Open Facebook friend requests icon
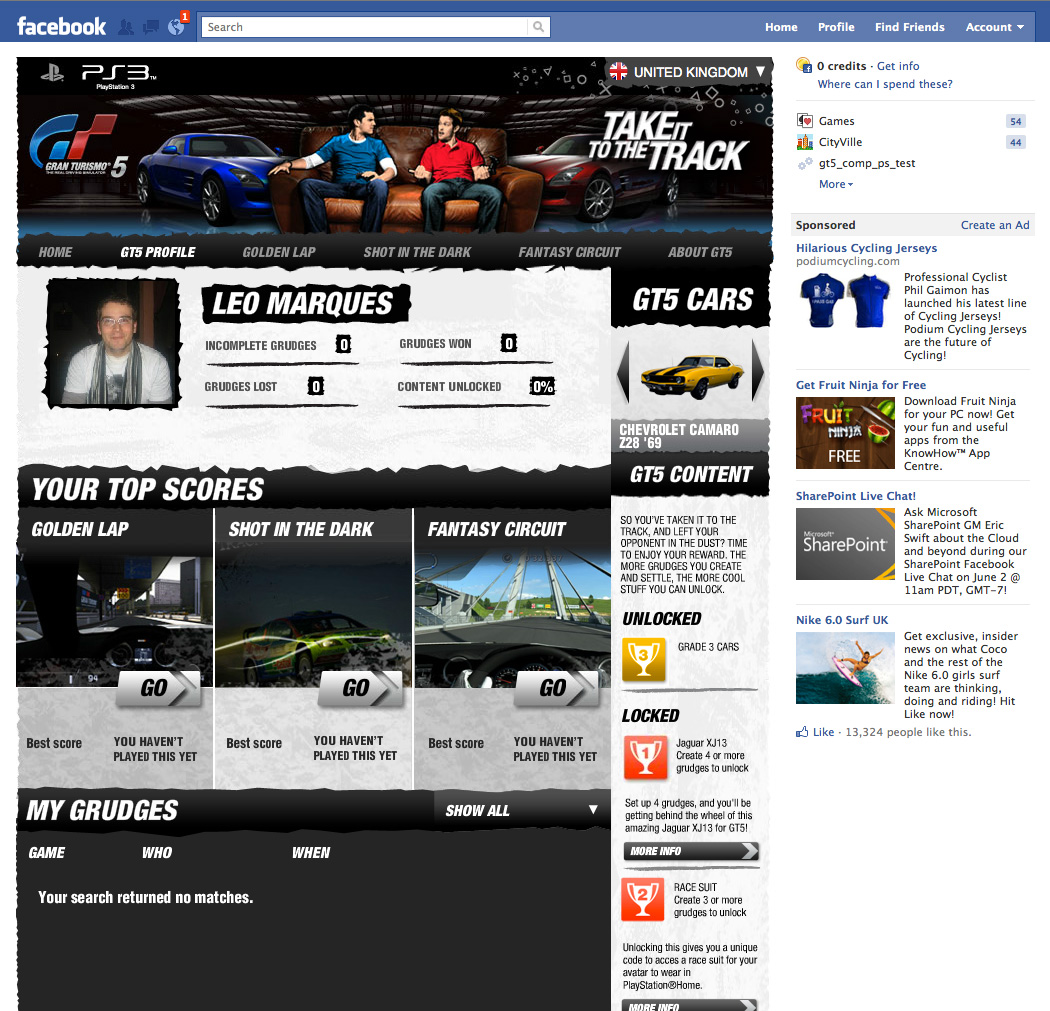Viewport: 1050px width, 1011px height. (x=125, y=27)
